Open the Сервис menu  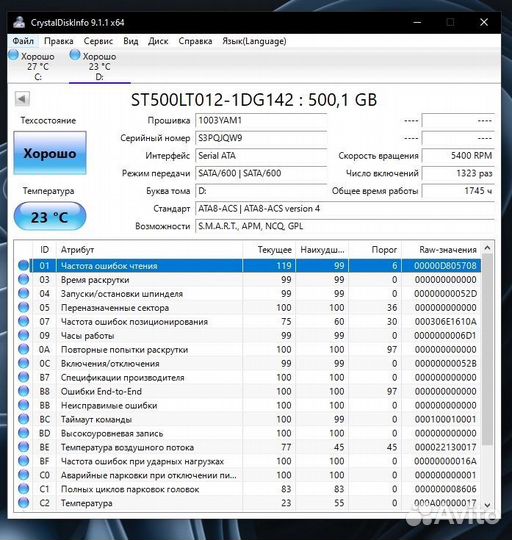click(98, 41)
